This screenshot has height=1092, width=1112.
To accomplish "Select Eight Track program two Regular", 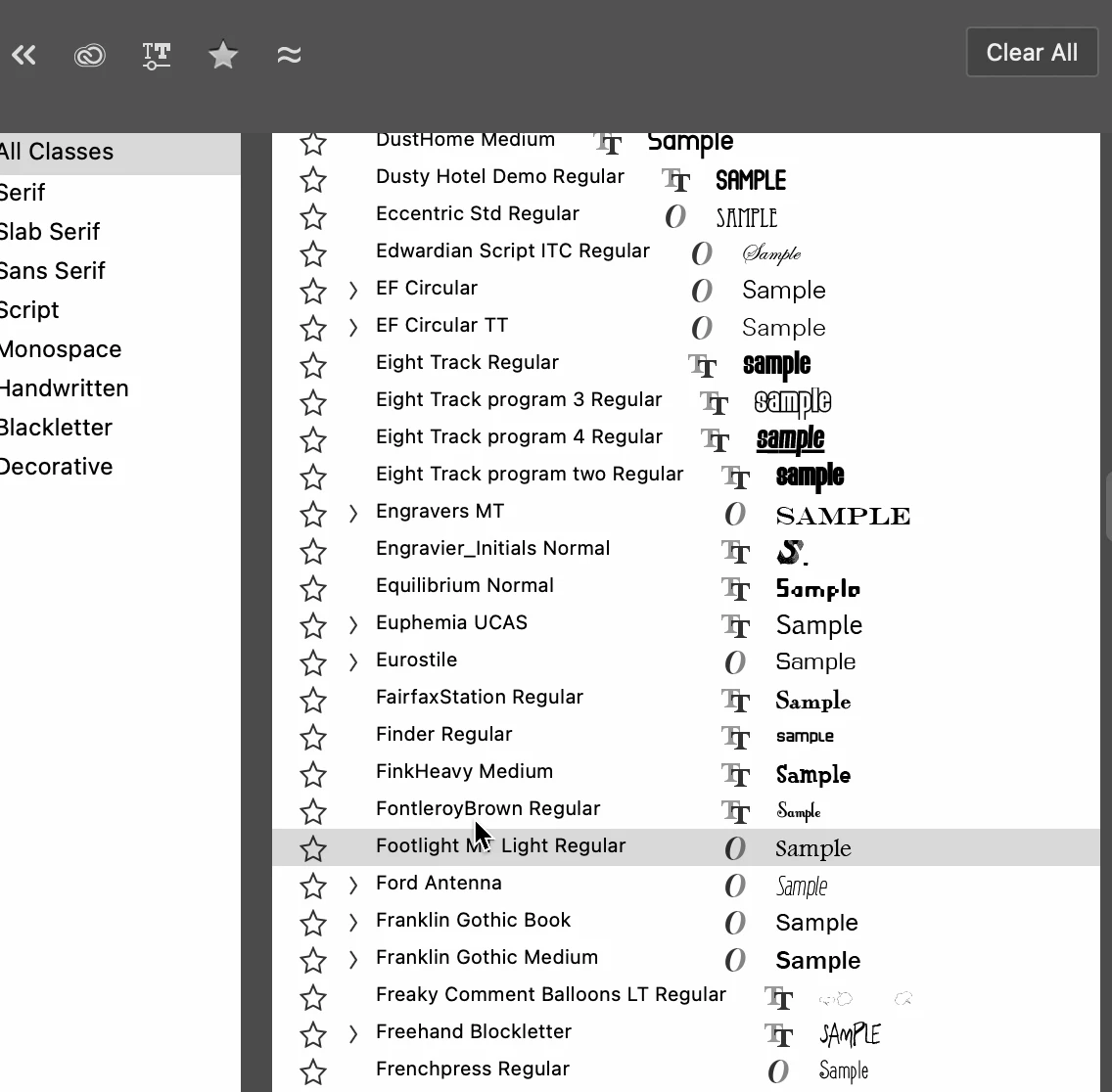I will click(x=529, y=474).
